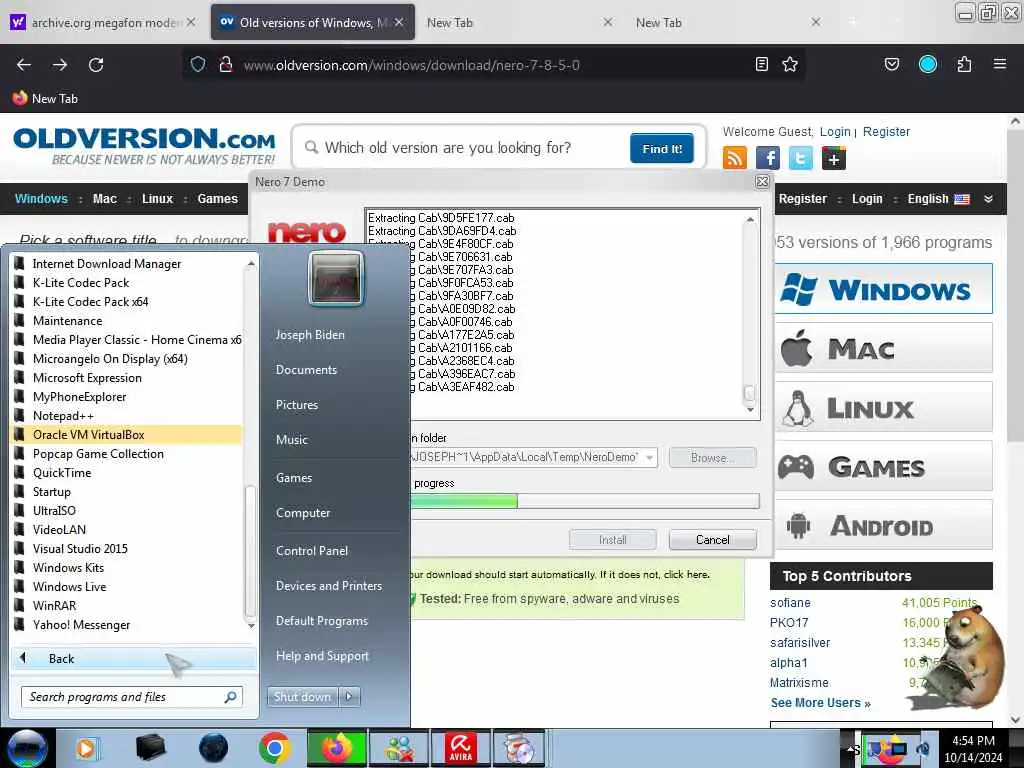Click the Nero extraction progress bar

pos(585,501)
